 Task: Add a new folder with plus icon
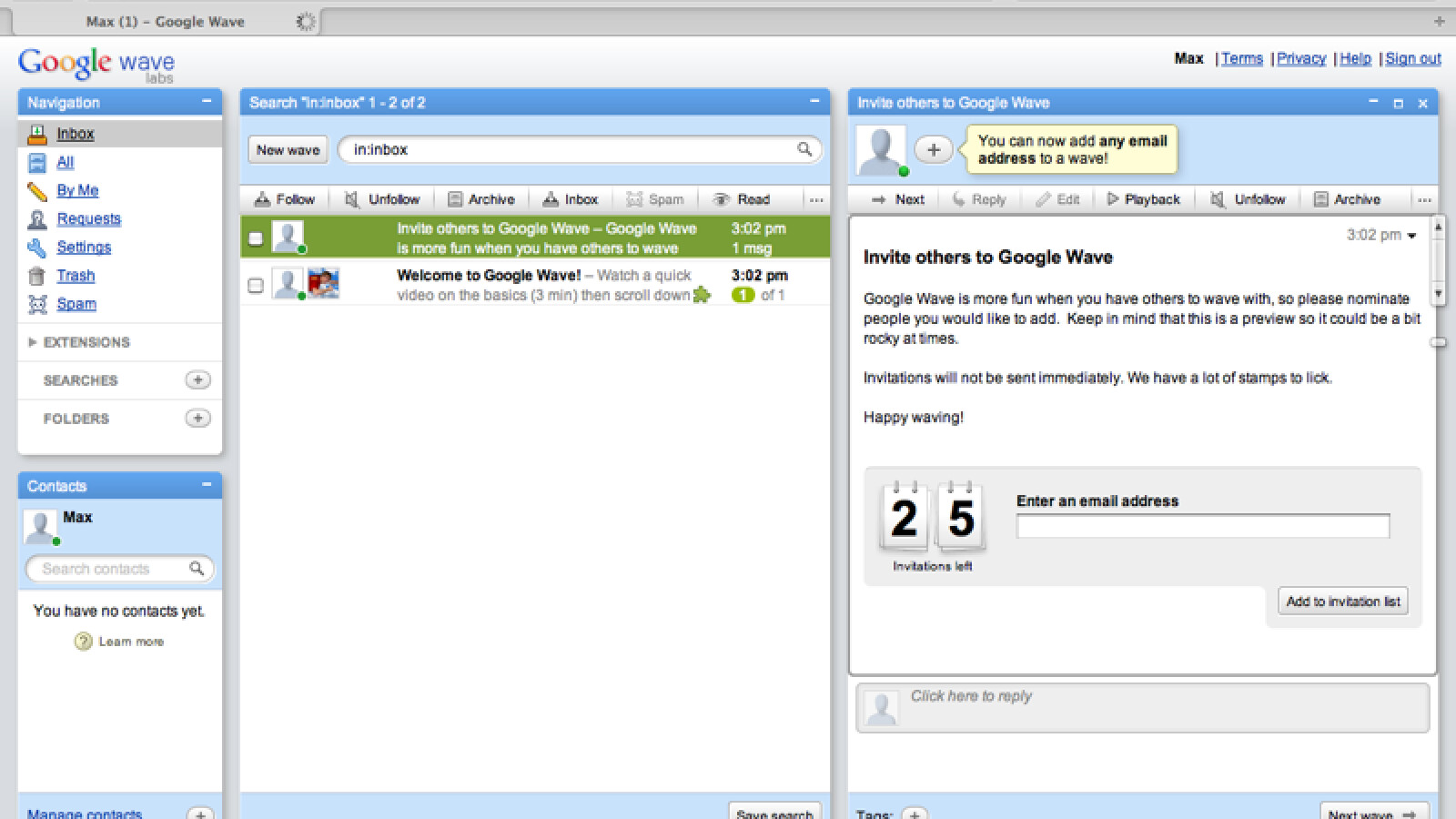[197, 419]
